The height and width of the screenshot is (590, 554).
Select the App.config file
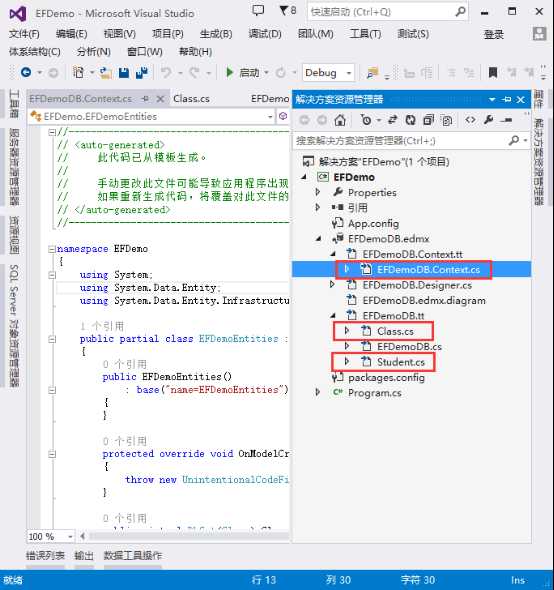(373, 224)
